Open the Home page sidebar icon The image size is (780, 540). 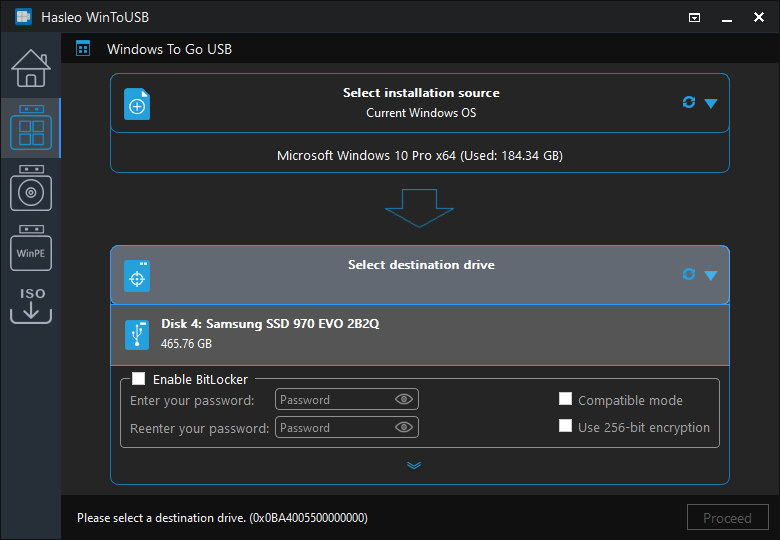[31, 68]
